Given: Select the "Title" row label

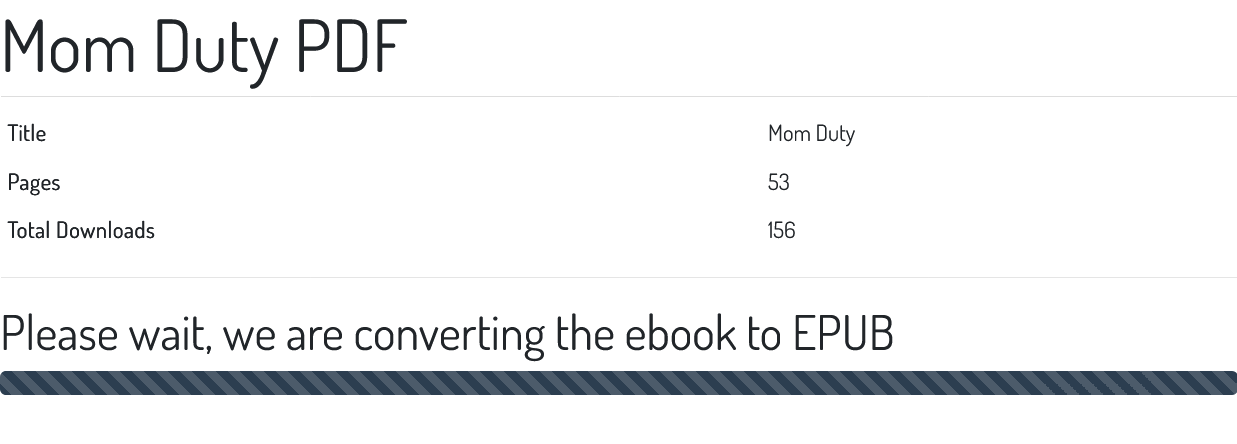Looking at the screenshot, I should pyautogui.click(x=27, y=133).
